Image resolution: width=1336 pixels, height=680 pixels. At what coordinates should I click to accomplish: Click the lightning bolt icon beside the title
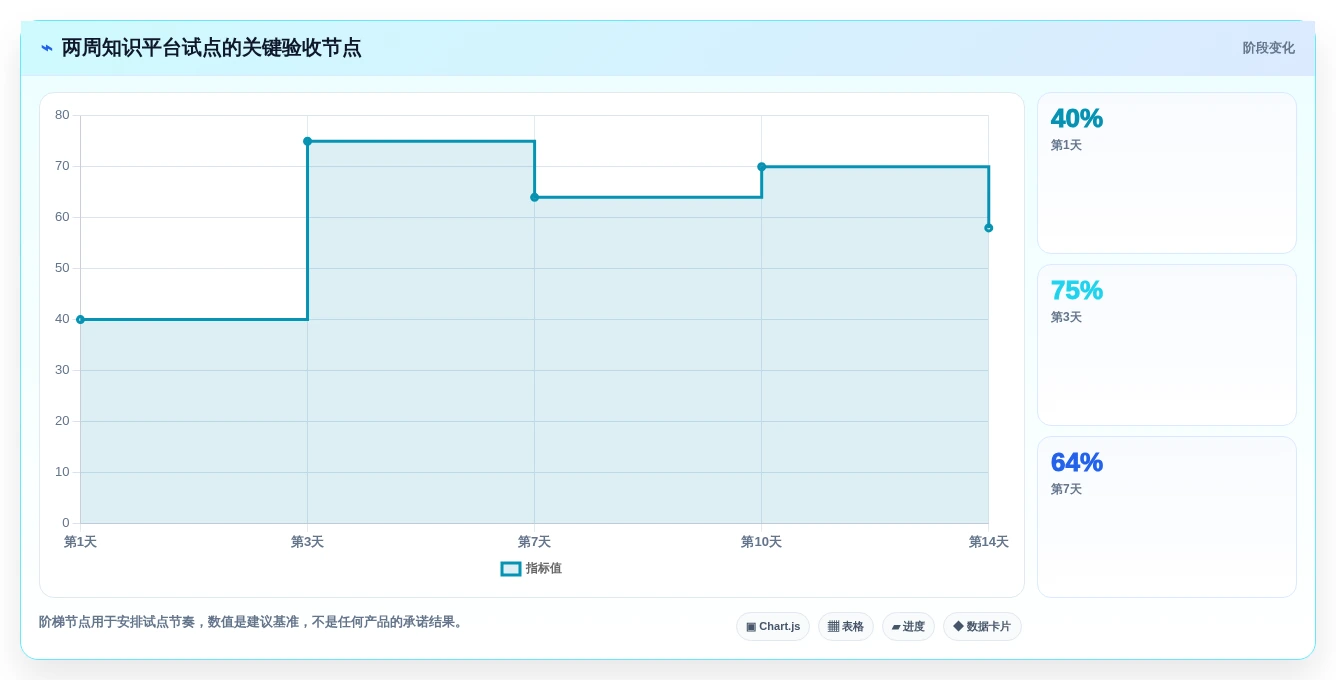point(47,48)
